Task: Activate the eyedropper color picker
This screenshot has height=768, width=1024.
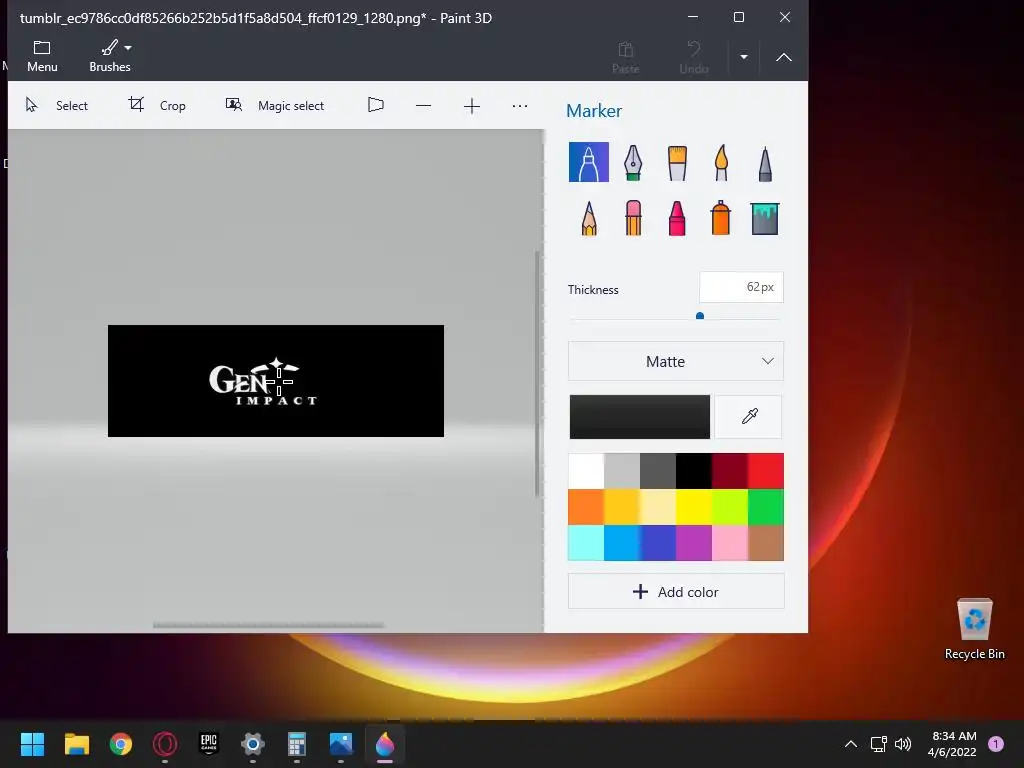Action: 748,417
